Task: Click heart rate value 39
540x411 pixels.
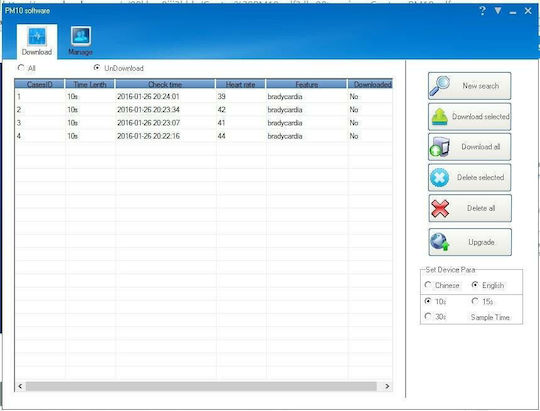Action: 221,96
